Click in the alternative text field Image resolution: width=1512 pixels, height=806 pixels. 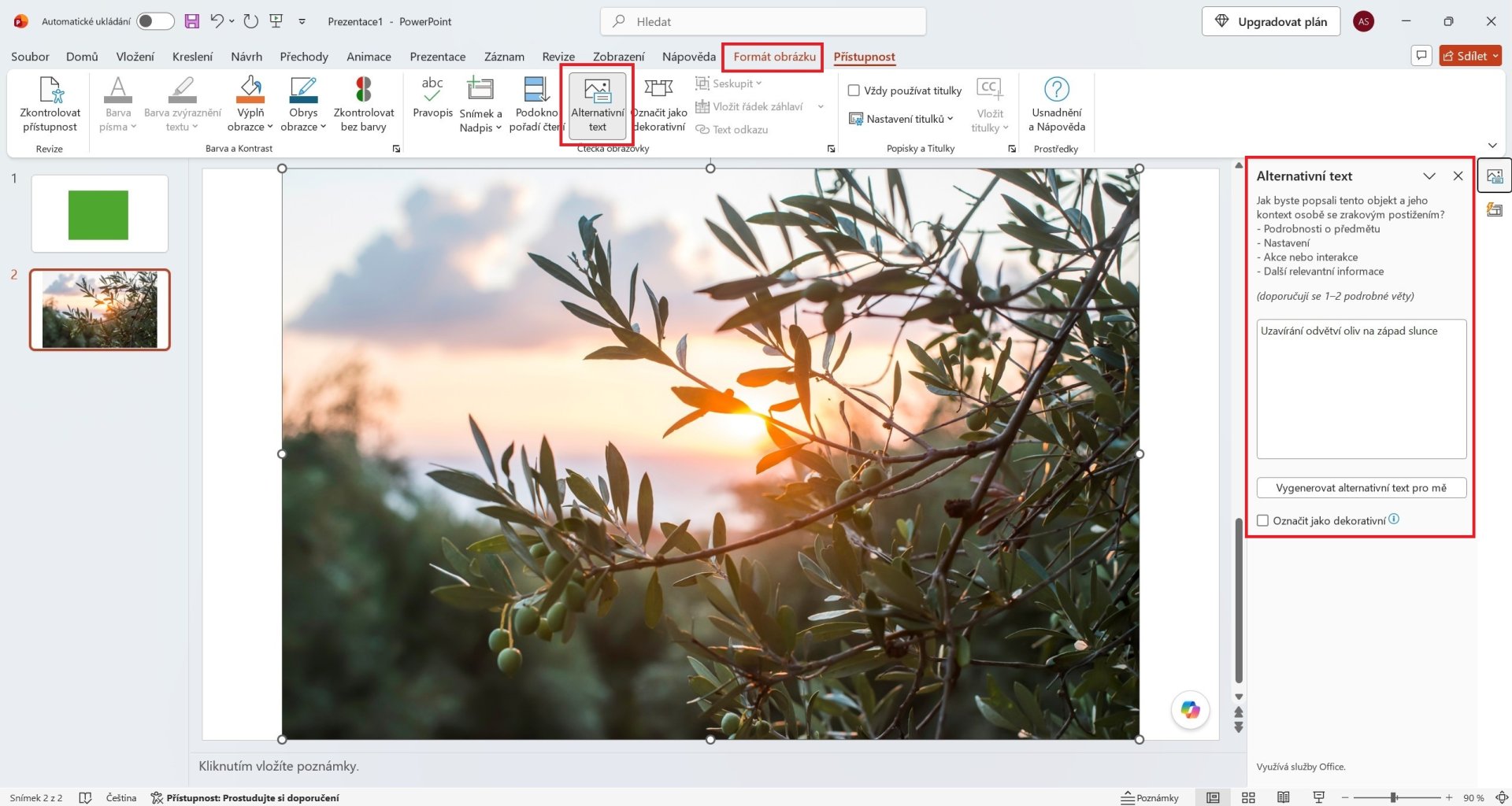1361,389
